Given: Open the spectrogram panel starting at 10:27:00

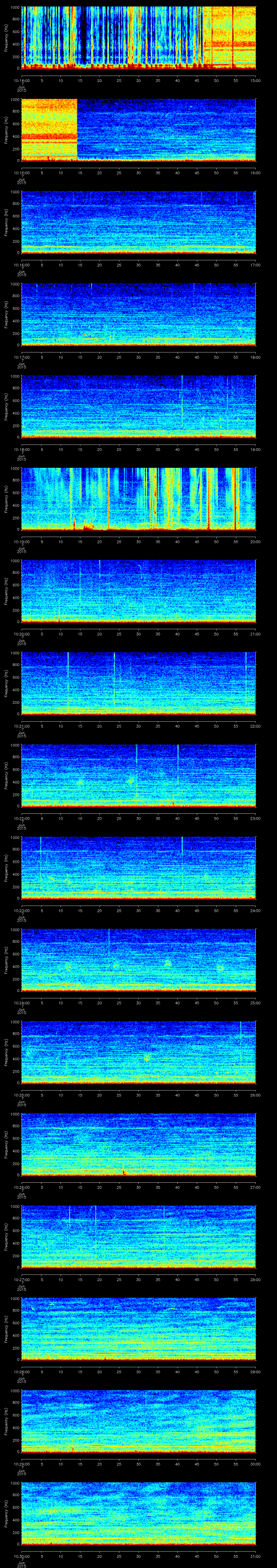Looking at the screenshot, I should [x=138, y=1236].
